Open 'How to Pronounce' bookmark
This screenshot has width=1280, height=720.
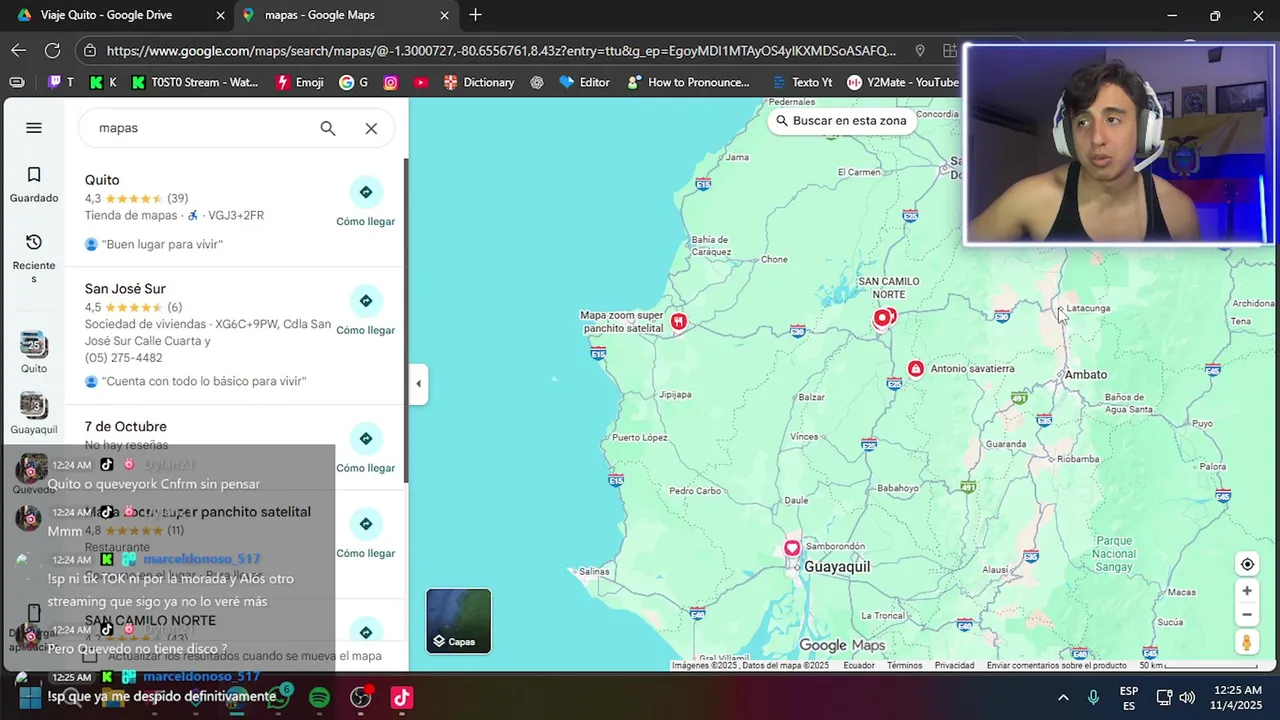pos(688,82)
